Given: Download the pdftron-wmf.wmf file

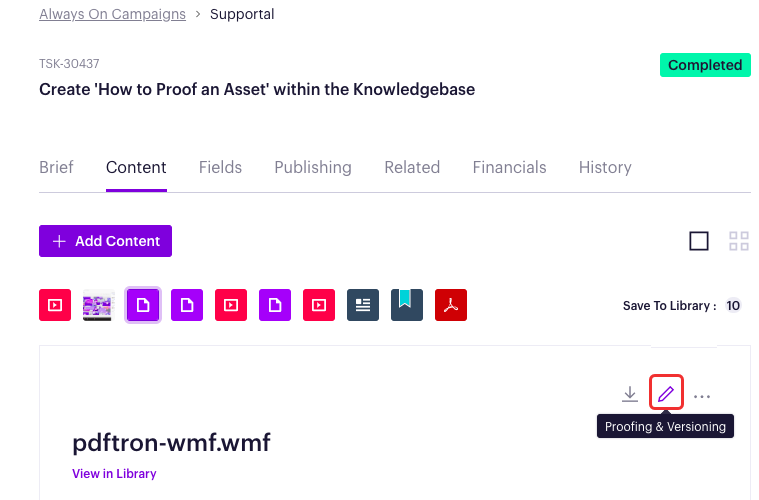Looking at the screenshot, I should point(630,394).
